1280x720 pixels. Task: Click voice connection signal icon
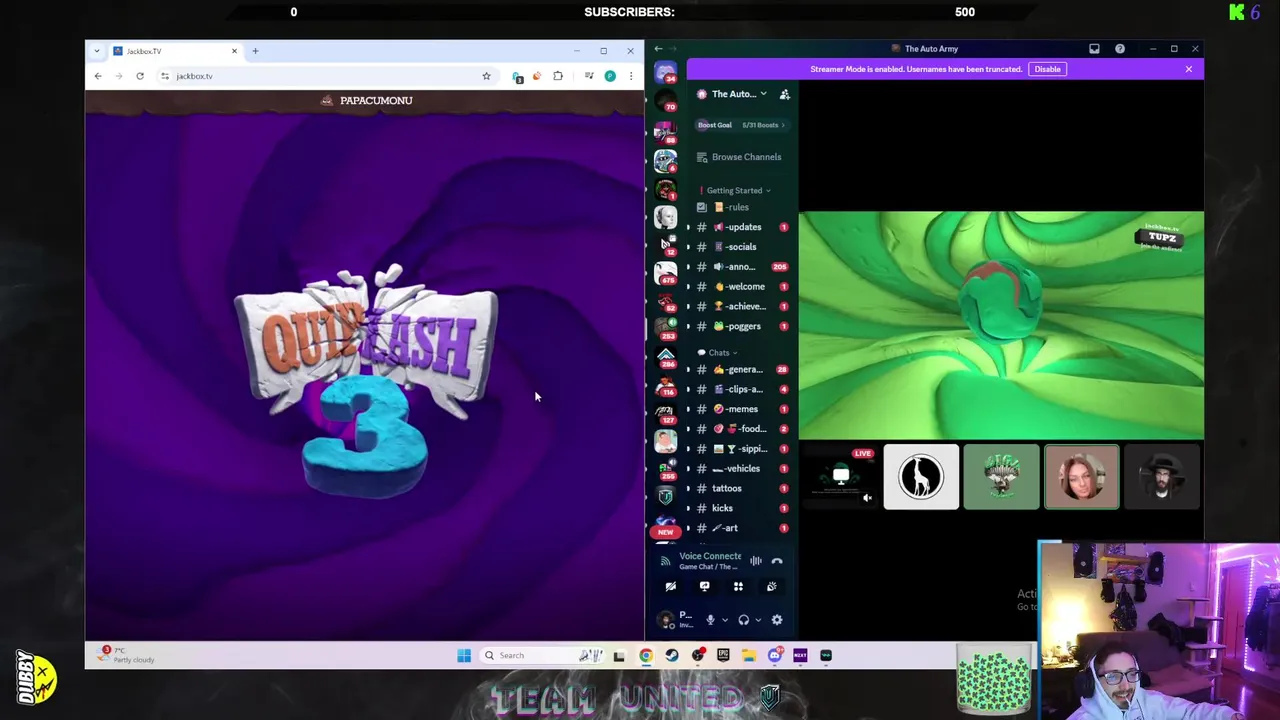pyautogui.click(x=666, y=561)
